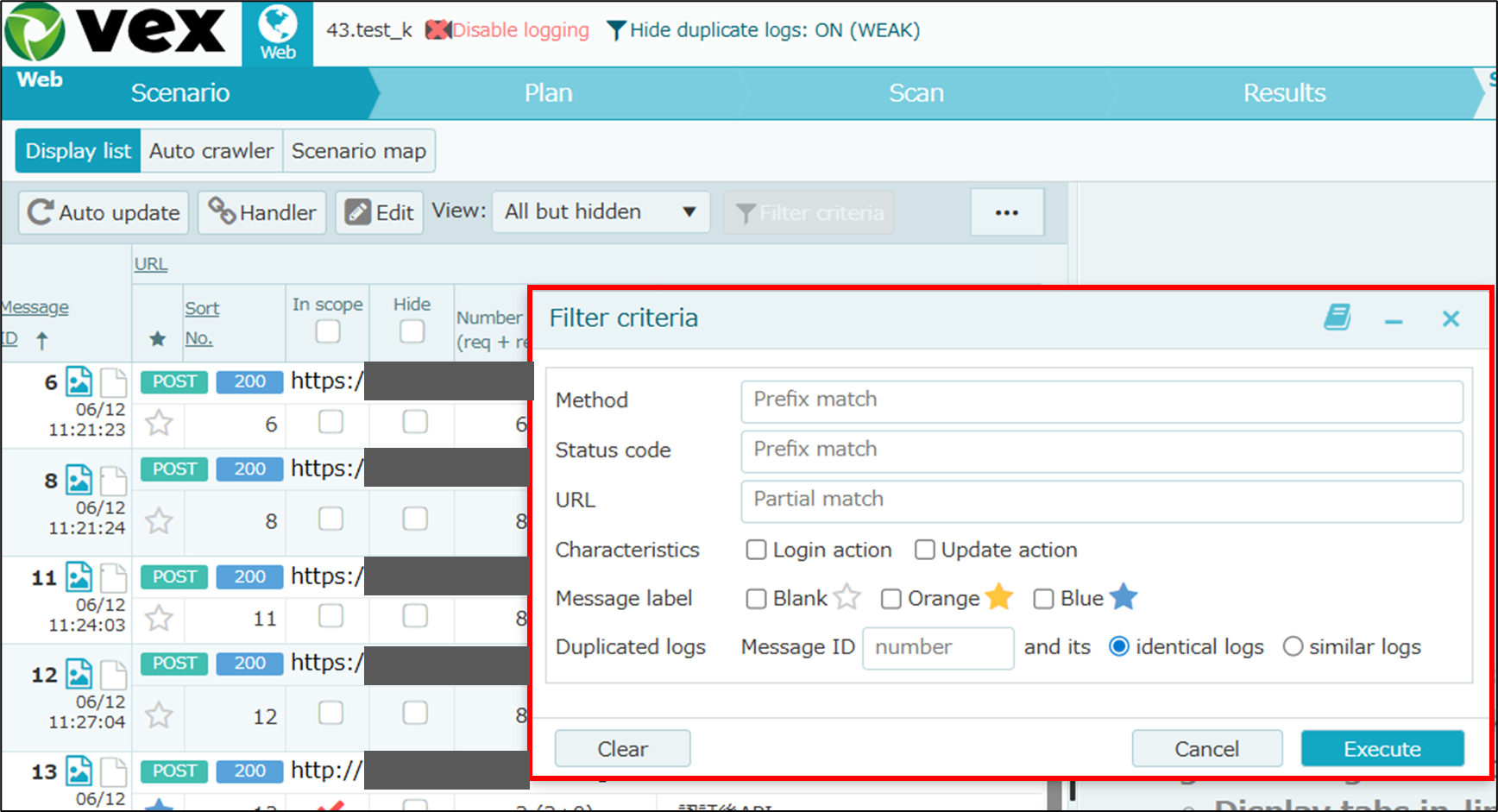The image size is (1498, 812).
Task: Go to the Scenario step
Action: pyautogui.click(x=180, y=93)
